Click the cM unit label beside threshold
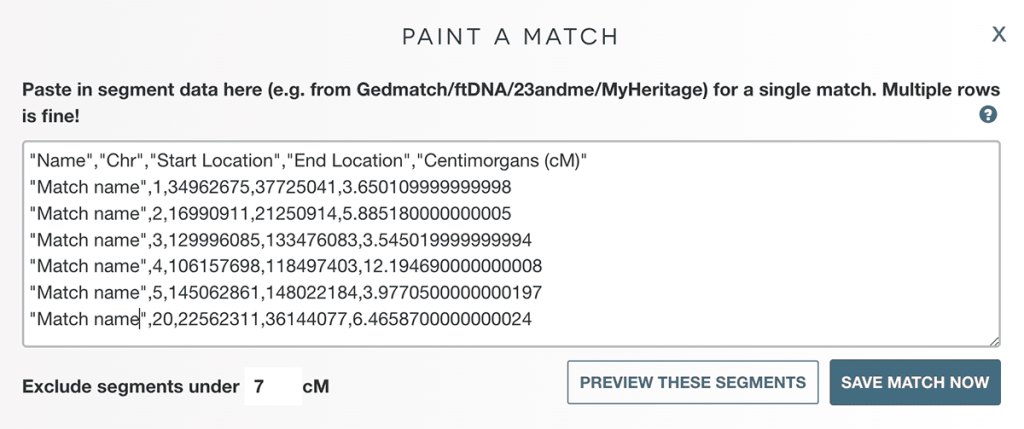This screenshot has width=1024, height=429. (x=316, y=386)
